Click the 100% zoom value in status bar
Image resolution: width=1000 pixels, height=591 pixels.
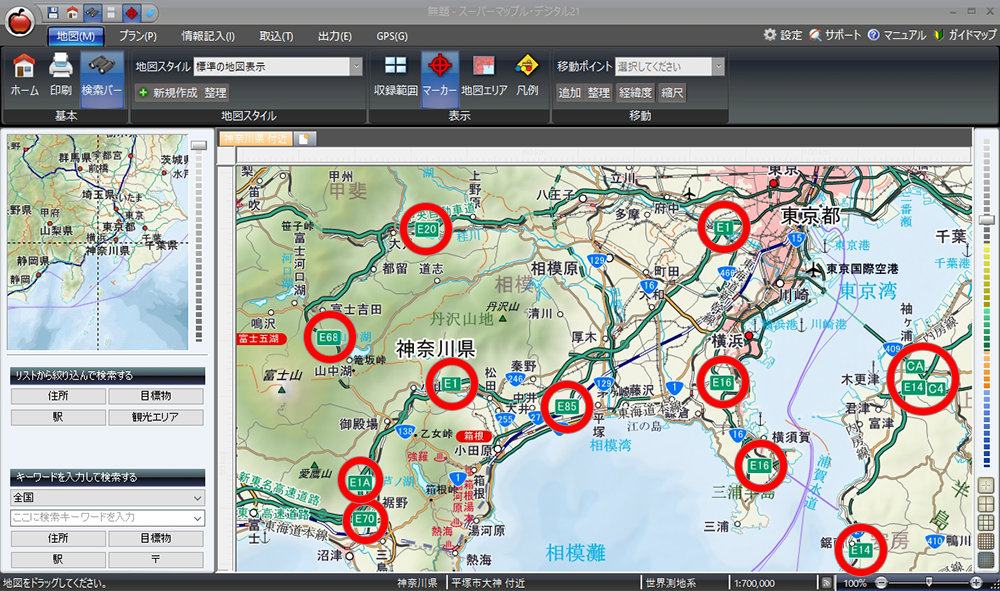coord(855,583)
